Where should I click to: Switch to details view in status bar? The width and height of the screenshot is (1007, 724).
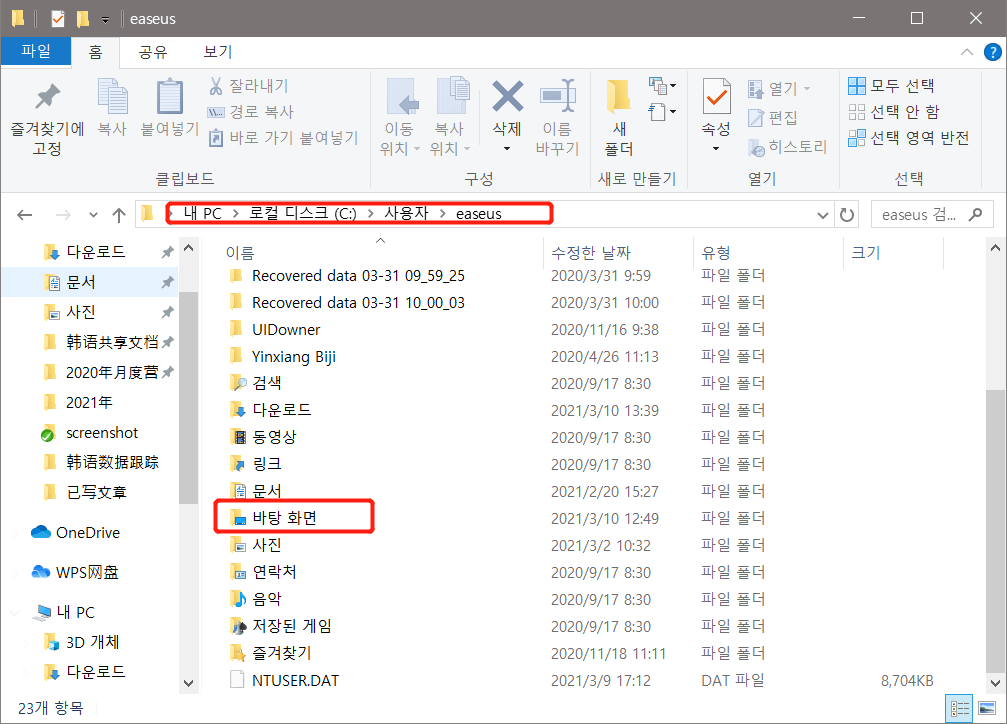[959, 707]
